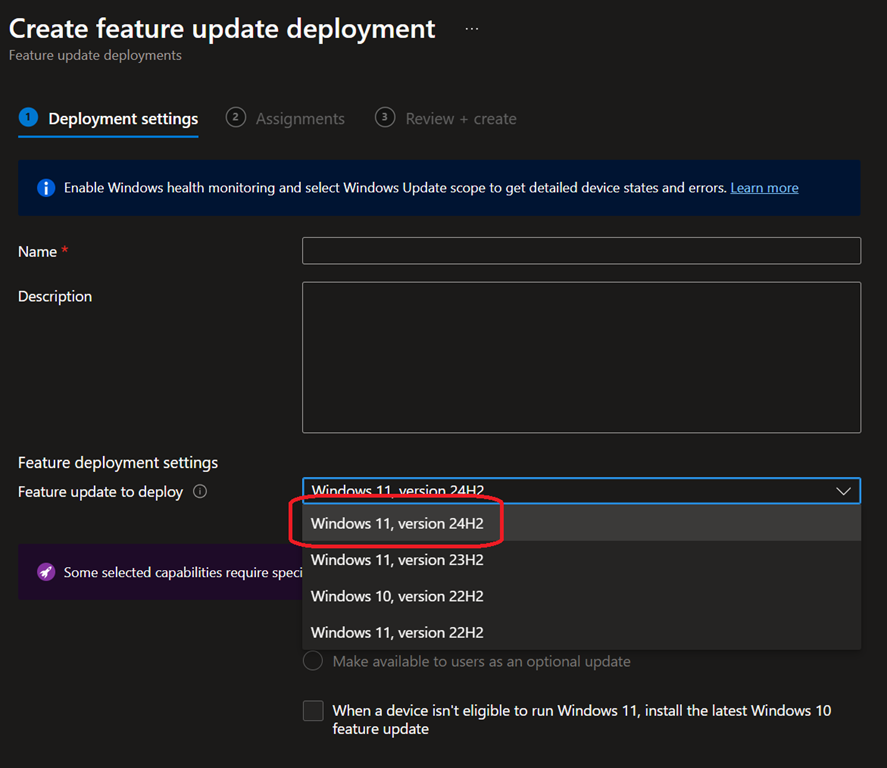Click the step 1 circle icon
Image resolution: width=887 pixels, height=768 pixels.
pos(28,118)
